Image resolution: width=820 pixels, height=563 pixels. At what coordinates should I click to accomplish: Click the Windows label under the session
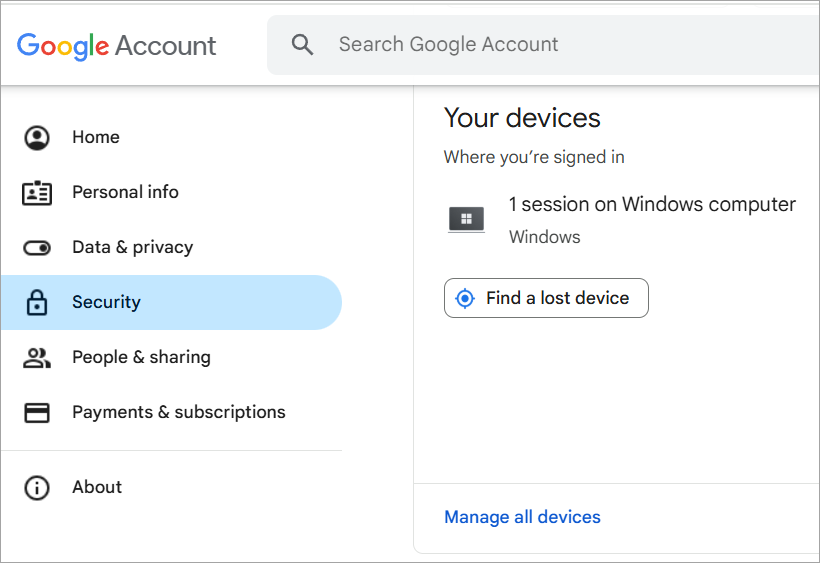point(544,237)
